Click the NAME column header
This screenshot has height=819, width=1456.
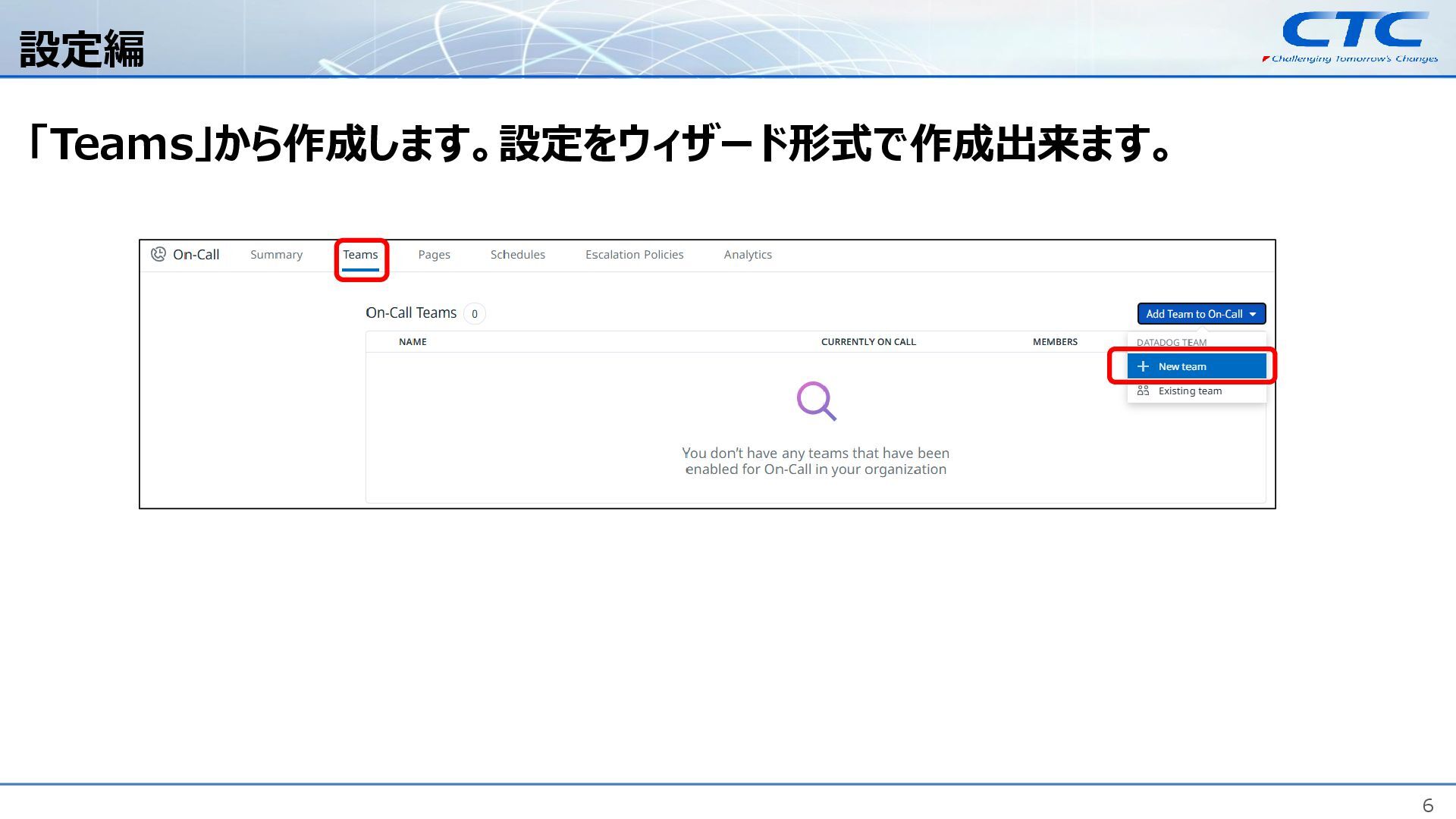tap(413, 342)
